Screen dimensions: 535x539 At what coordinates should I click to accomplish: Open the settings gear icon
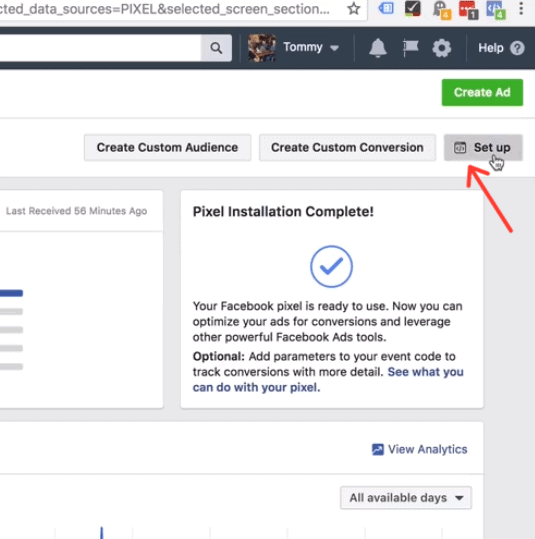[x=441, y=48]
